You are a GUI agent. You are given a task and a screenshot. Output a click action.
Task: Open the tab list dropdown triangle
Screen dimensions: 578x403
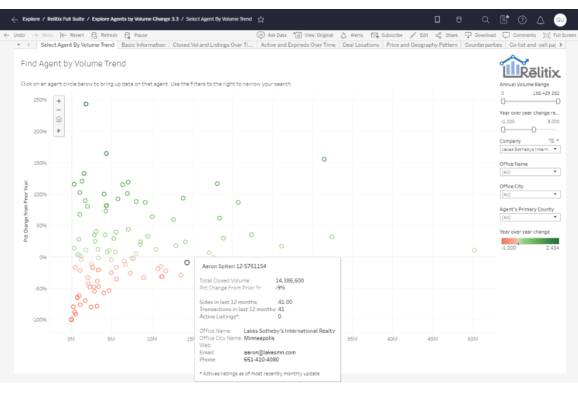(x=18, y=45)
